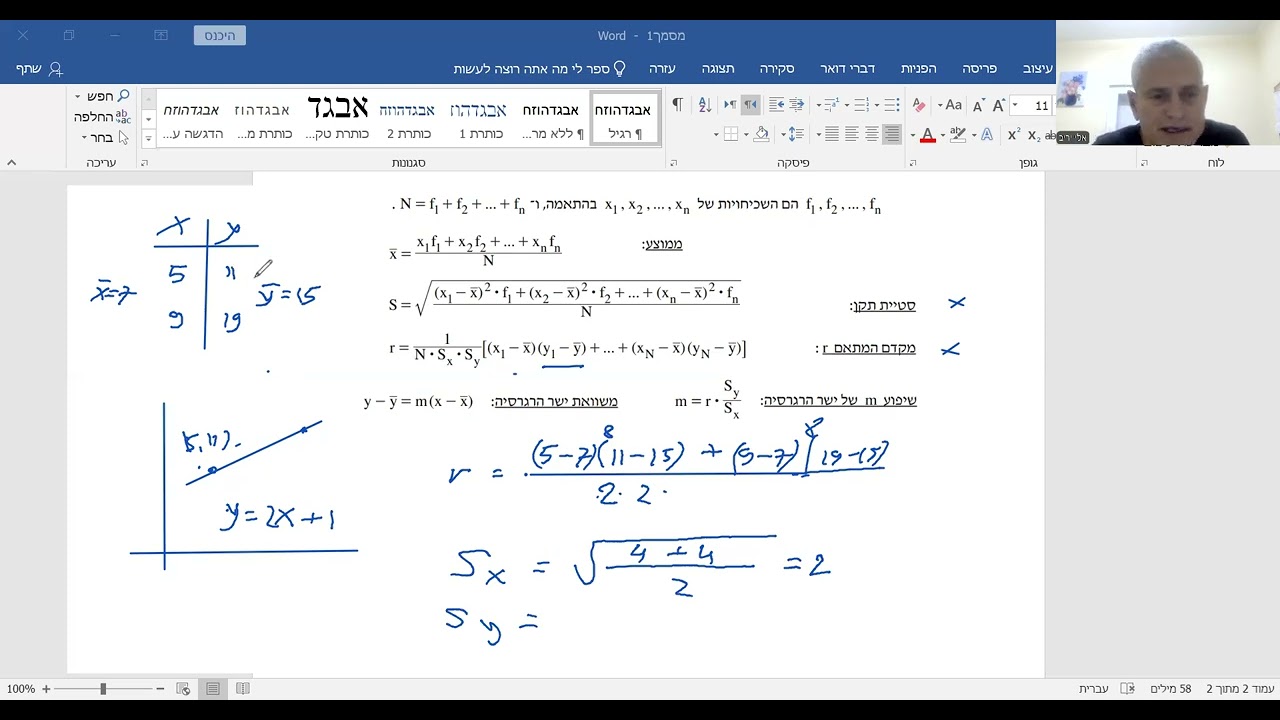Apply text highlight color
The image size is (1280, 720).
click(x=958, y=134)
